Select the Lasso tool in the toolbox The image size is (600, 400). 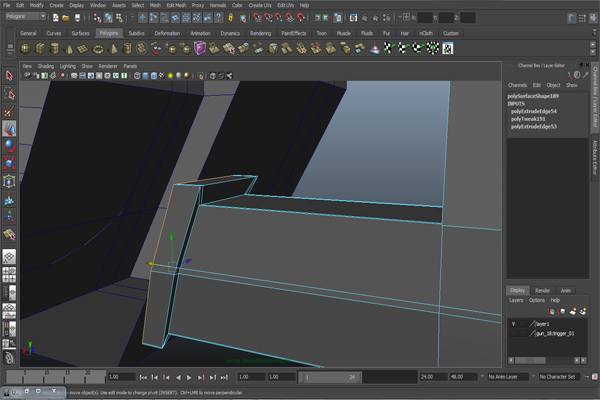(x=9, y=93)
